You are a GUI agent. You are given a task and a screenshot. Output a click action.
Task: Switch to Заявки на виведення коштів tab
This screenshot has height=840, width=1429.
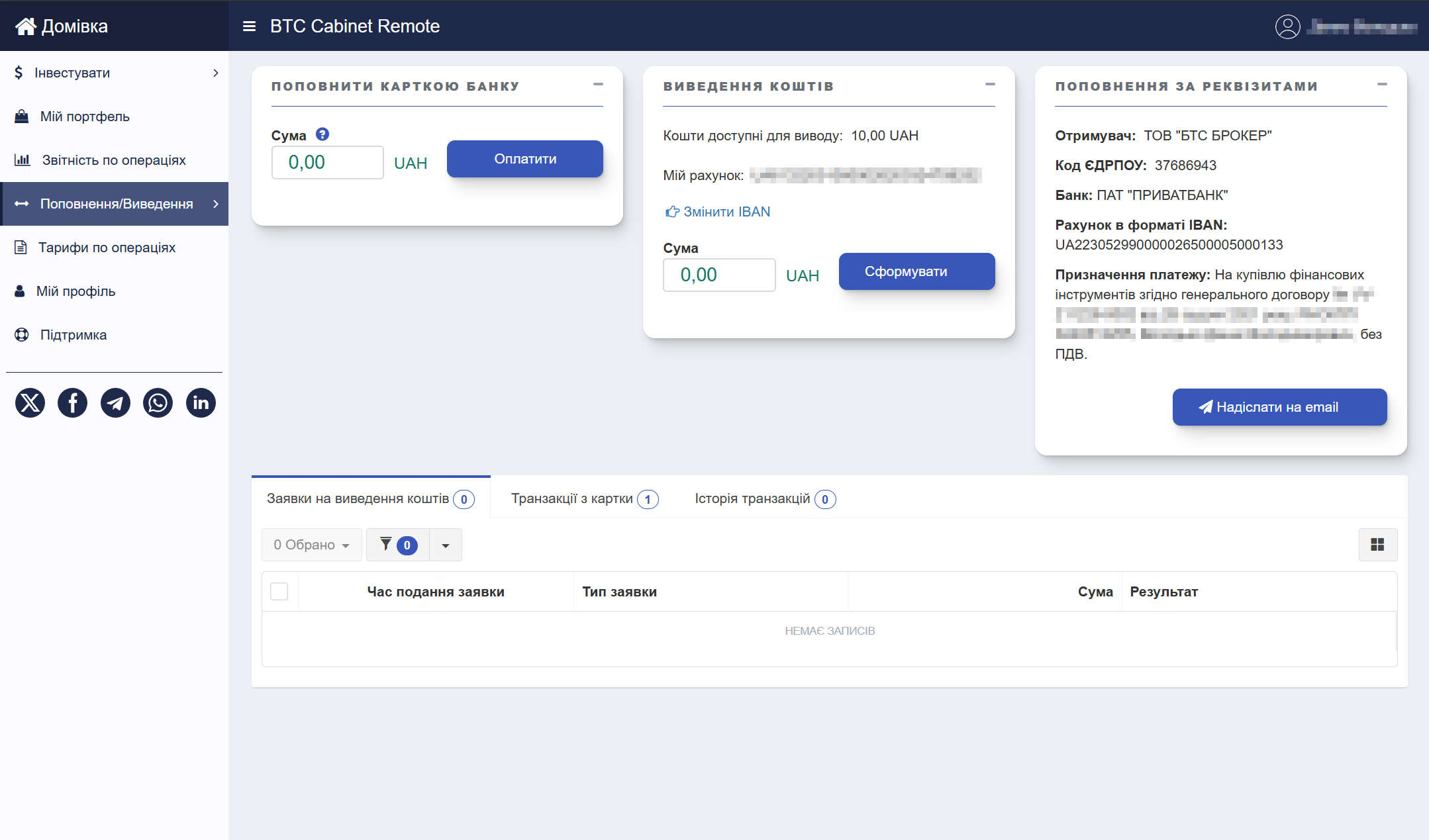click(x=371, y=498)
